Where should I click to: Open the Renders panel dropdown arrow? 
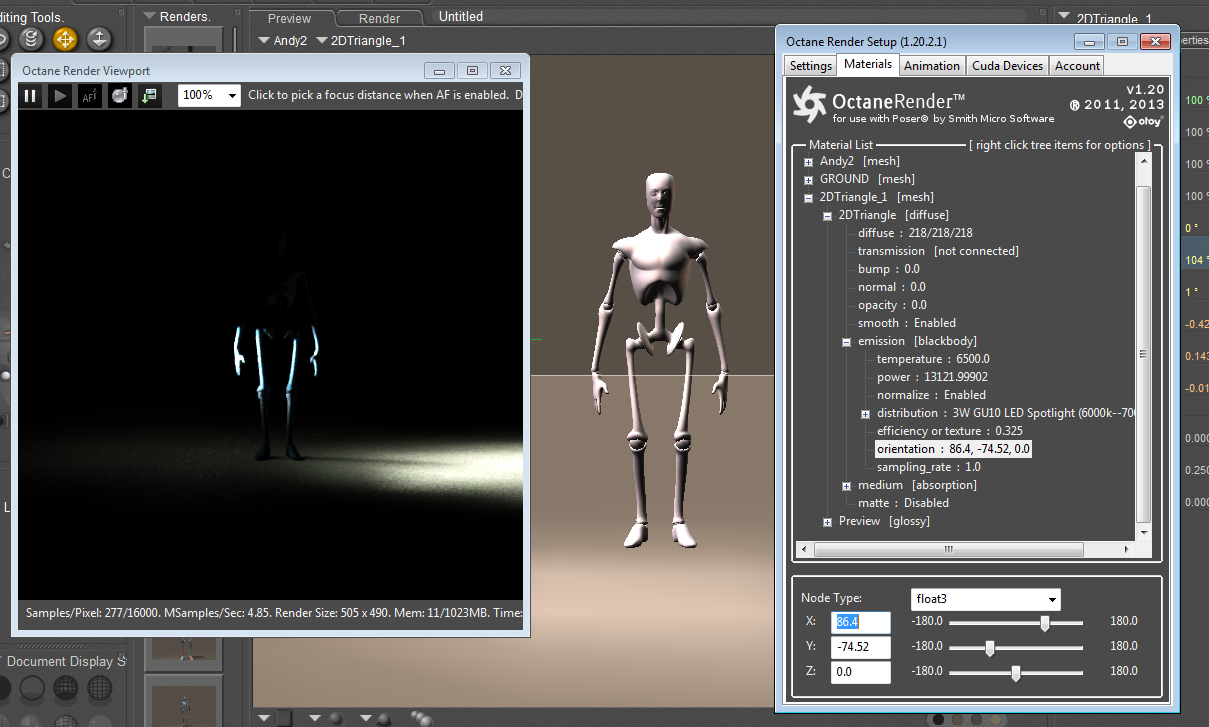tap(149, 16)
